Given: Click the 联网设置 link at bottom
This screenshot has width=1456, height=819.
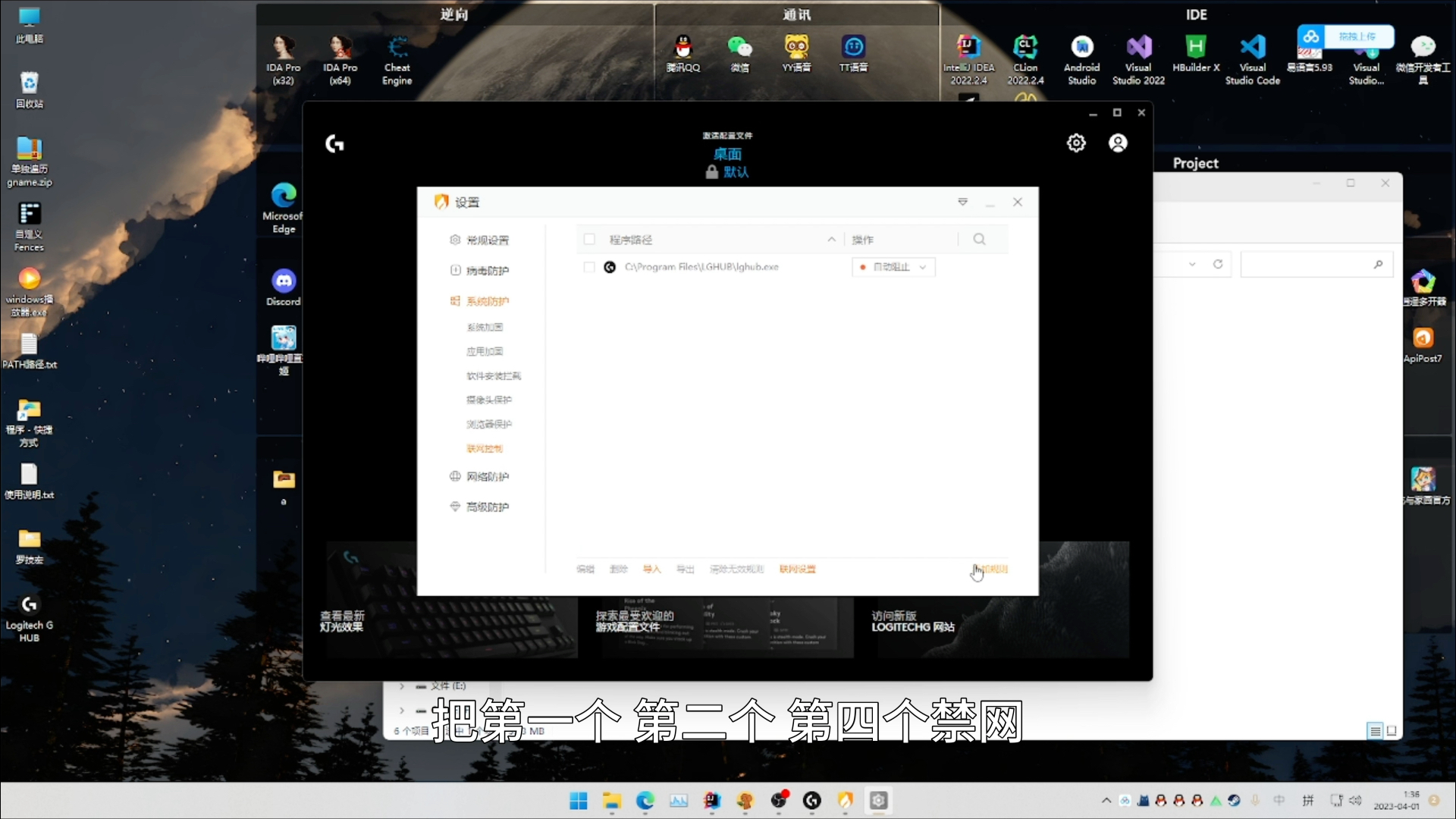Looking at the screenshot, I should (x=797, y=569).
